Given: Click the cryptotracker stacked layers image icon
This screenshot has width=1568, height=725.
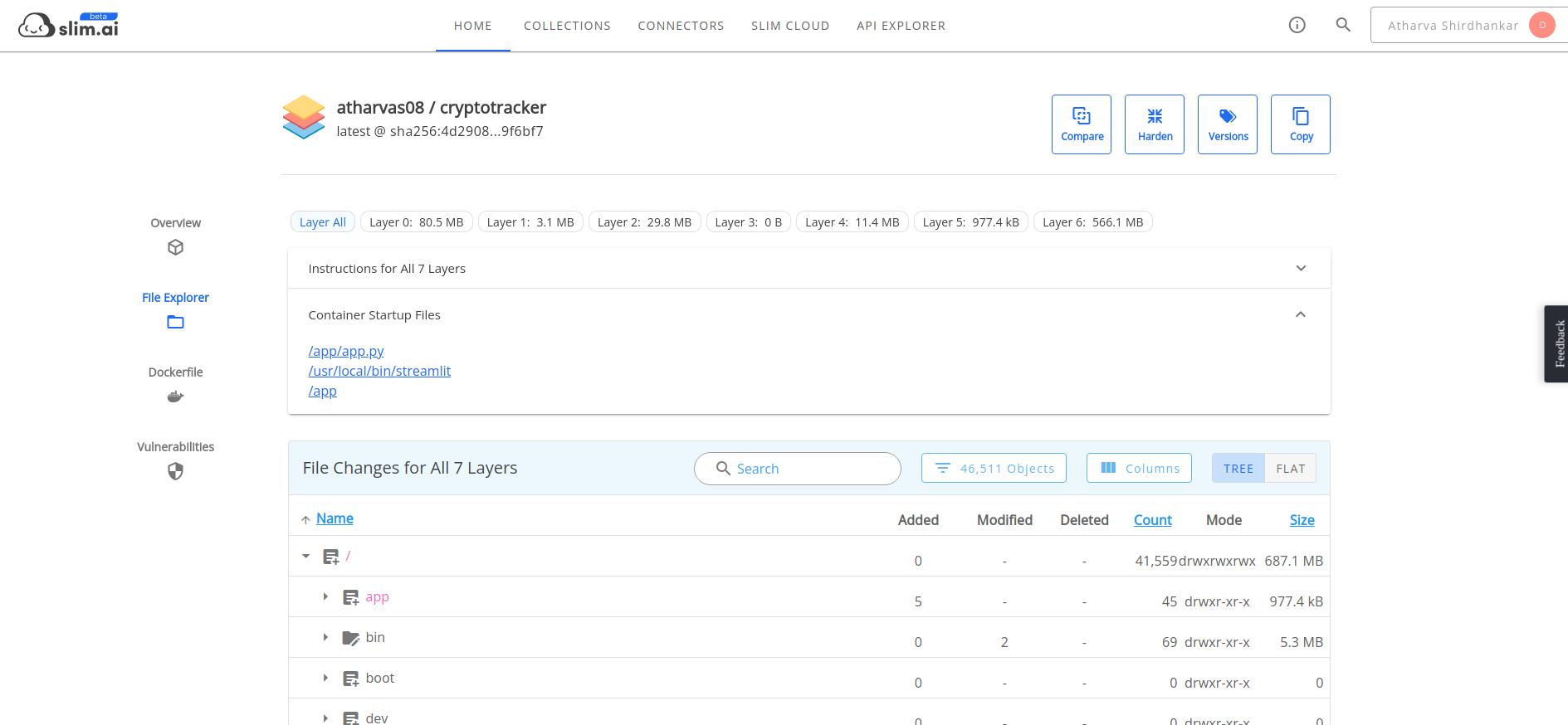Looking at the screenshot, I should click(303, 117).
